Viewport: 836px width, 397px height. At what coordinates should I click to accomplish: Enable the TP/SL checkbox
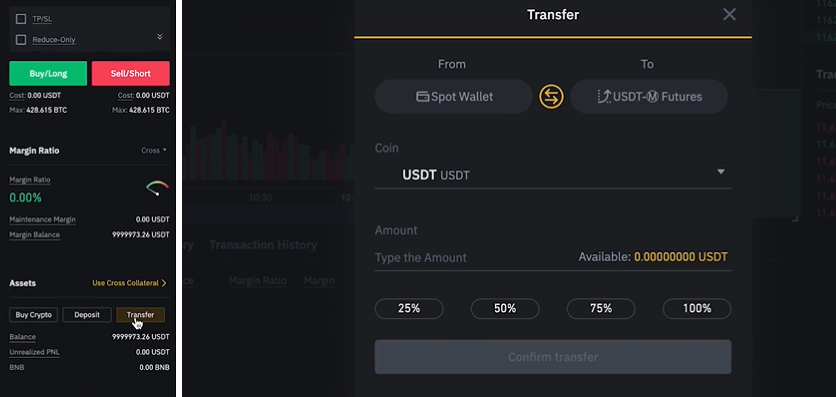coord(21,19)
